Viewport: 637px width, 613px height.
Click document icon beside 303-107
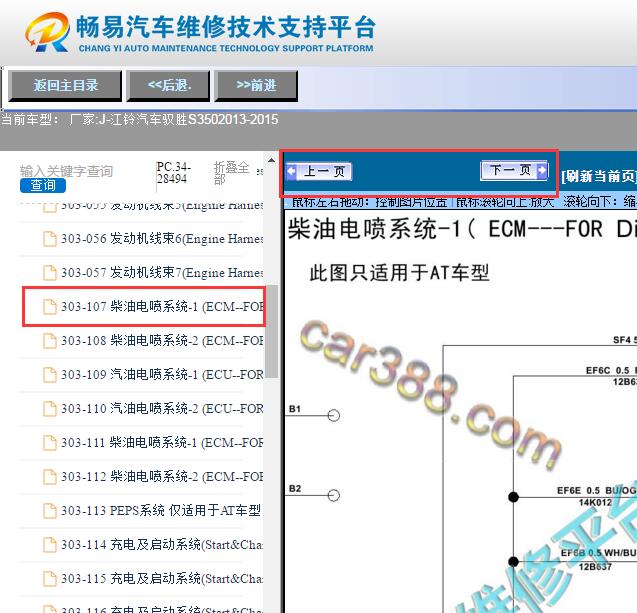(x=50, y=307)
